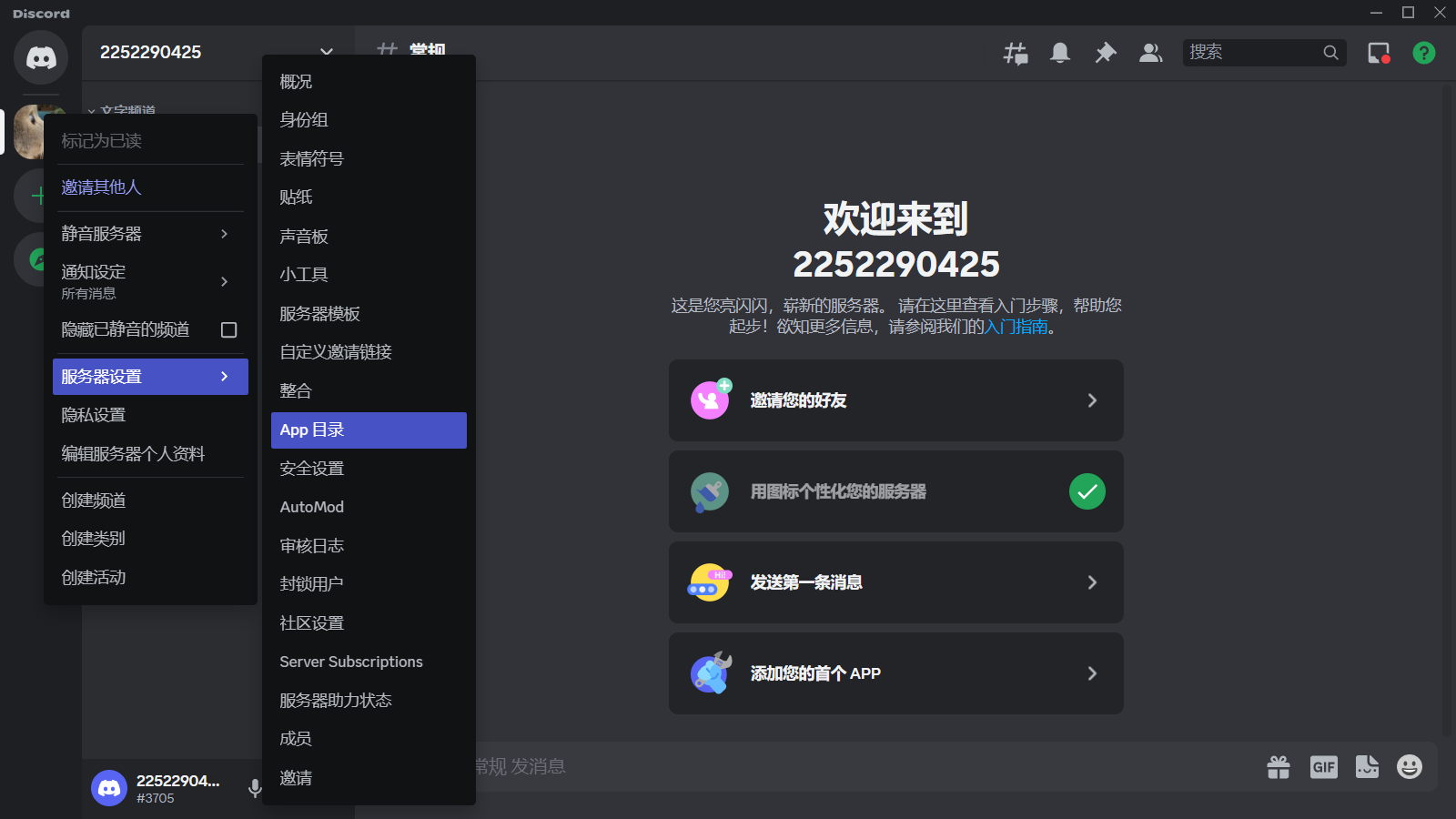Choose 创建频道 from context menu

pos(150,500)
